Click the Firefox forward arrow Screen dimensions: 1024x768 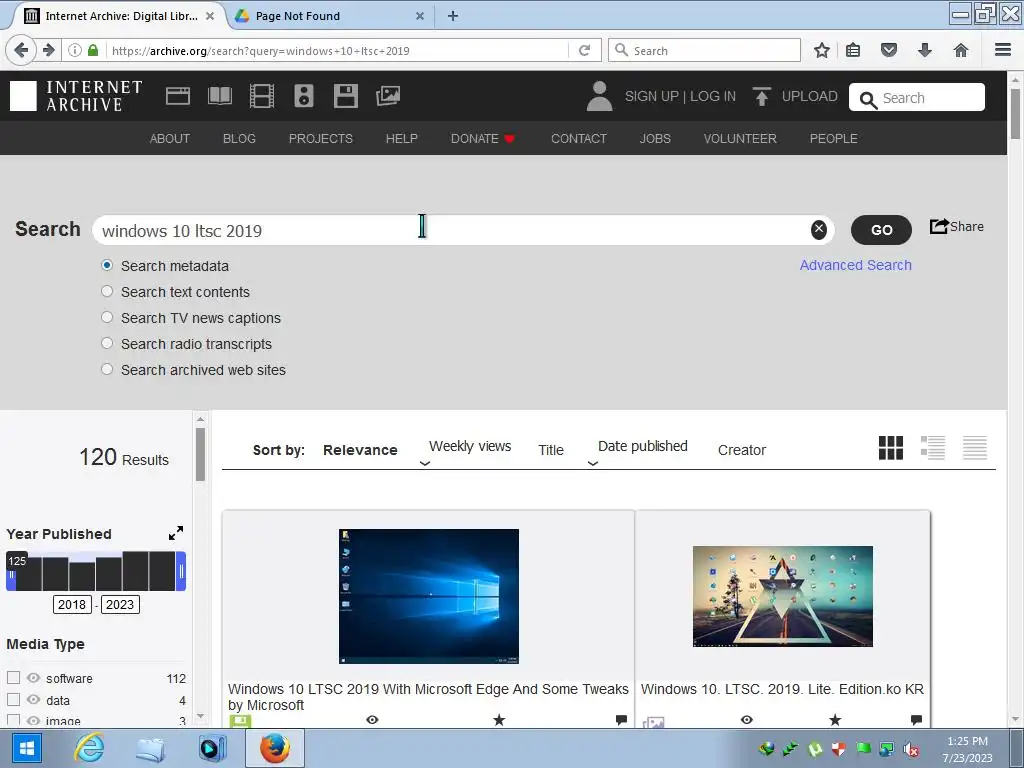tap(49, 50)
